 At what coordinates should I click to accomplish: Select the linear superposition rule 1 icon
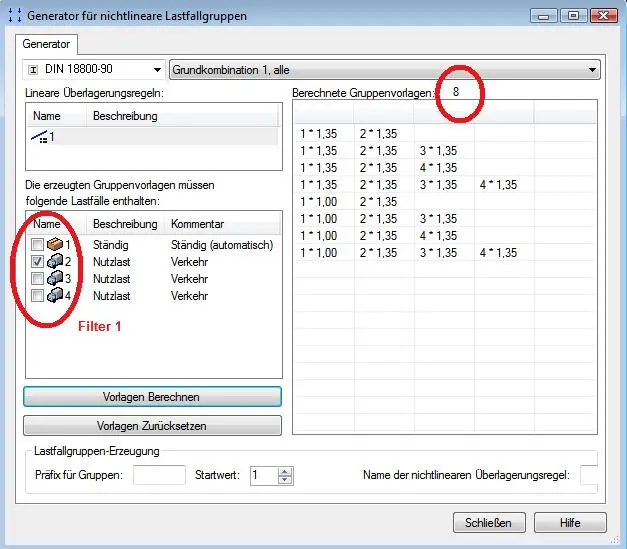coord(39,137)
